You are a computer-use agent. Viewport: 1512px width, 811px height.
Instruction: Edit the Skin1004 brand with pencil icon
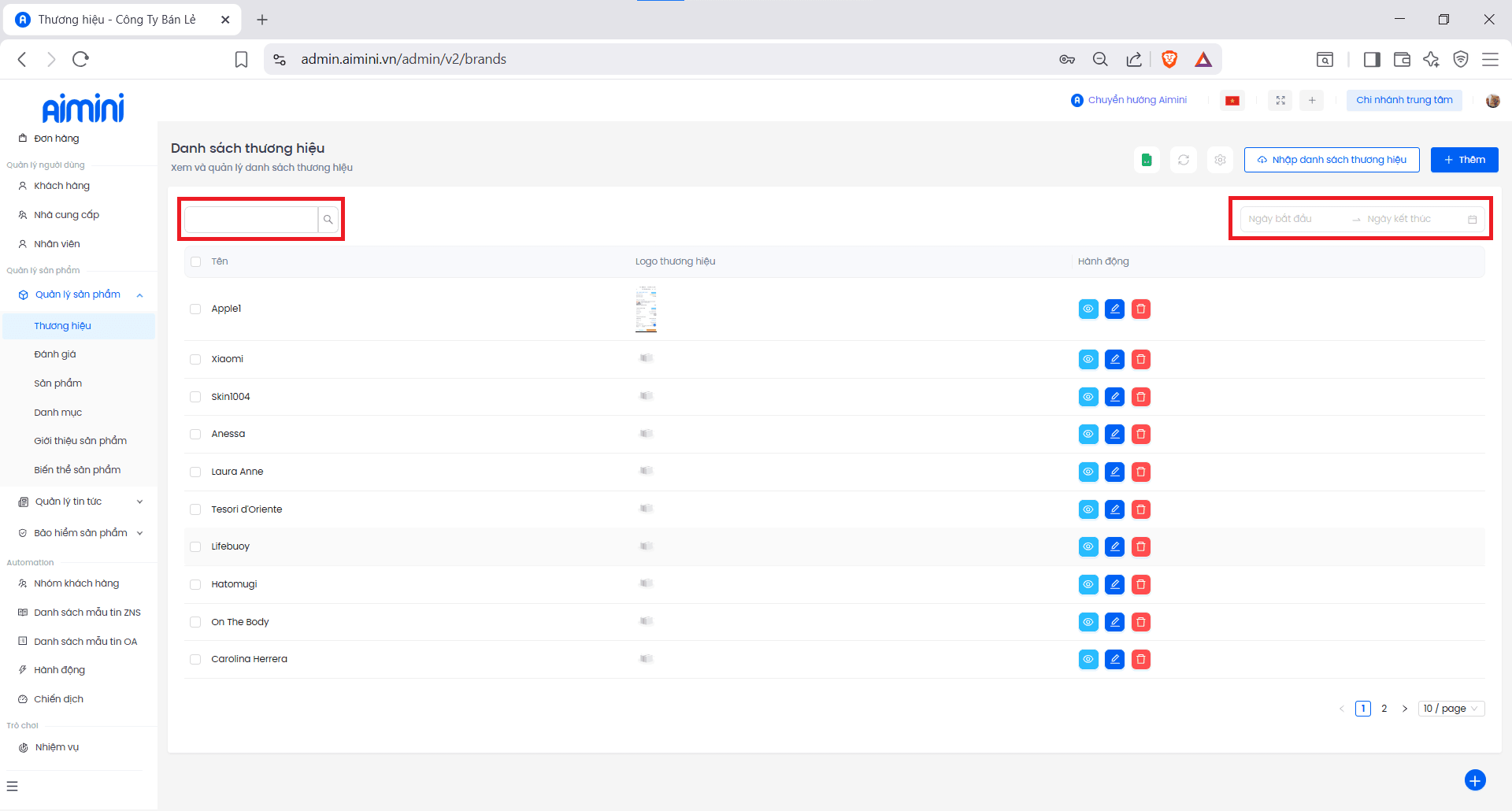pyautogui.click(x=1114, y=397)
